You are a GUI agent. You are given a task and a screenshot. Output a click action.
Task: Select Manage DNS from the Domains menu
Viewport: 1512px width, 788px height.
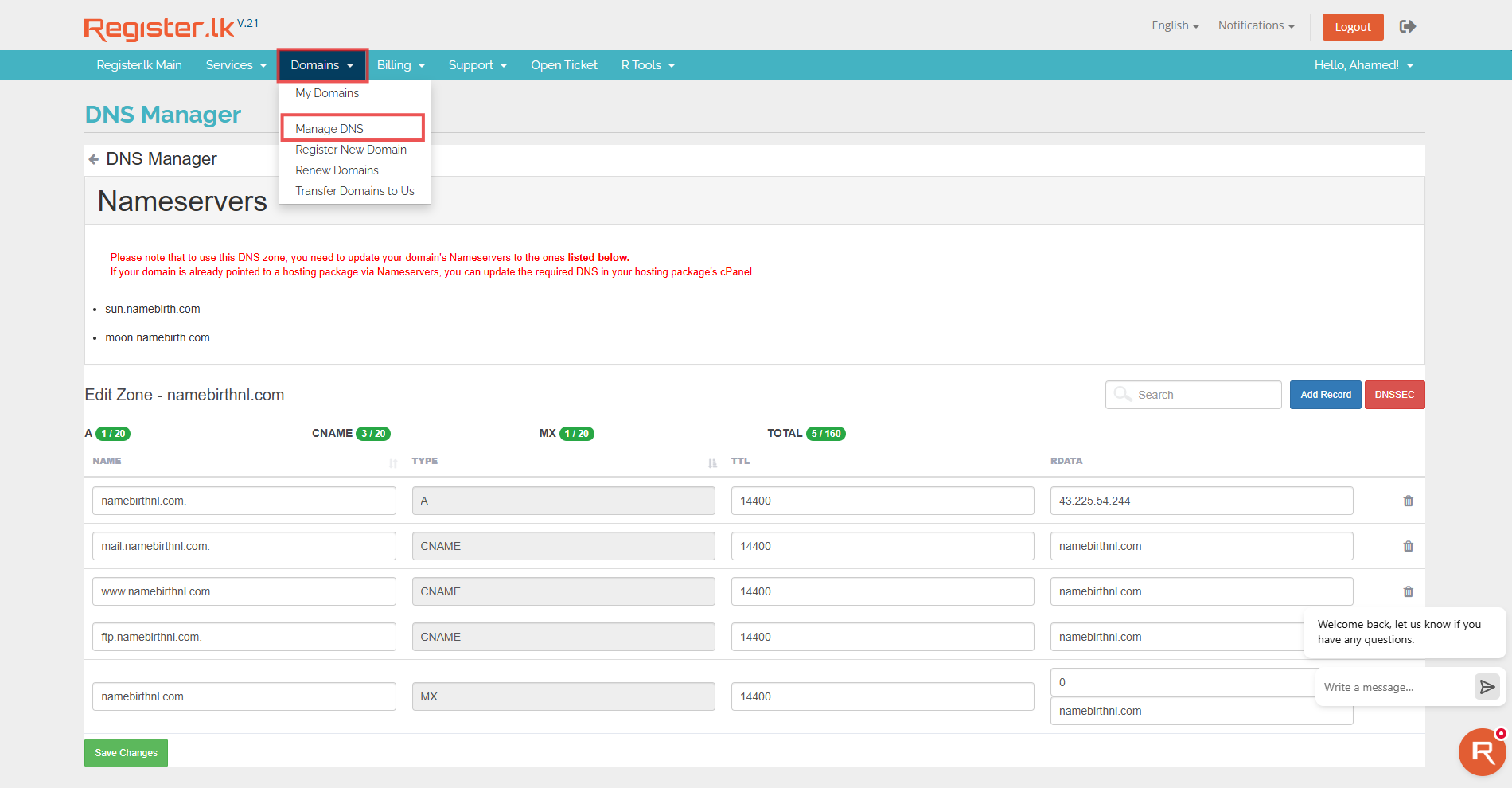pos(329,128)
